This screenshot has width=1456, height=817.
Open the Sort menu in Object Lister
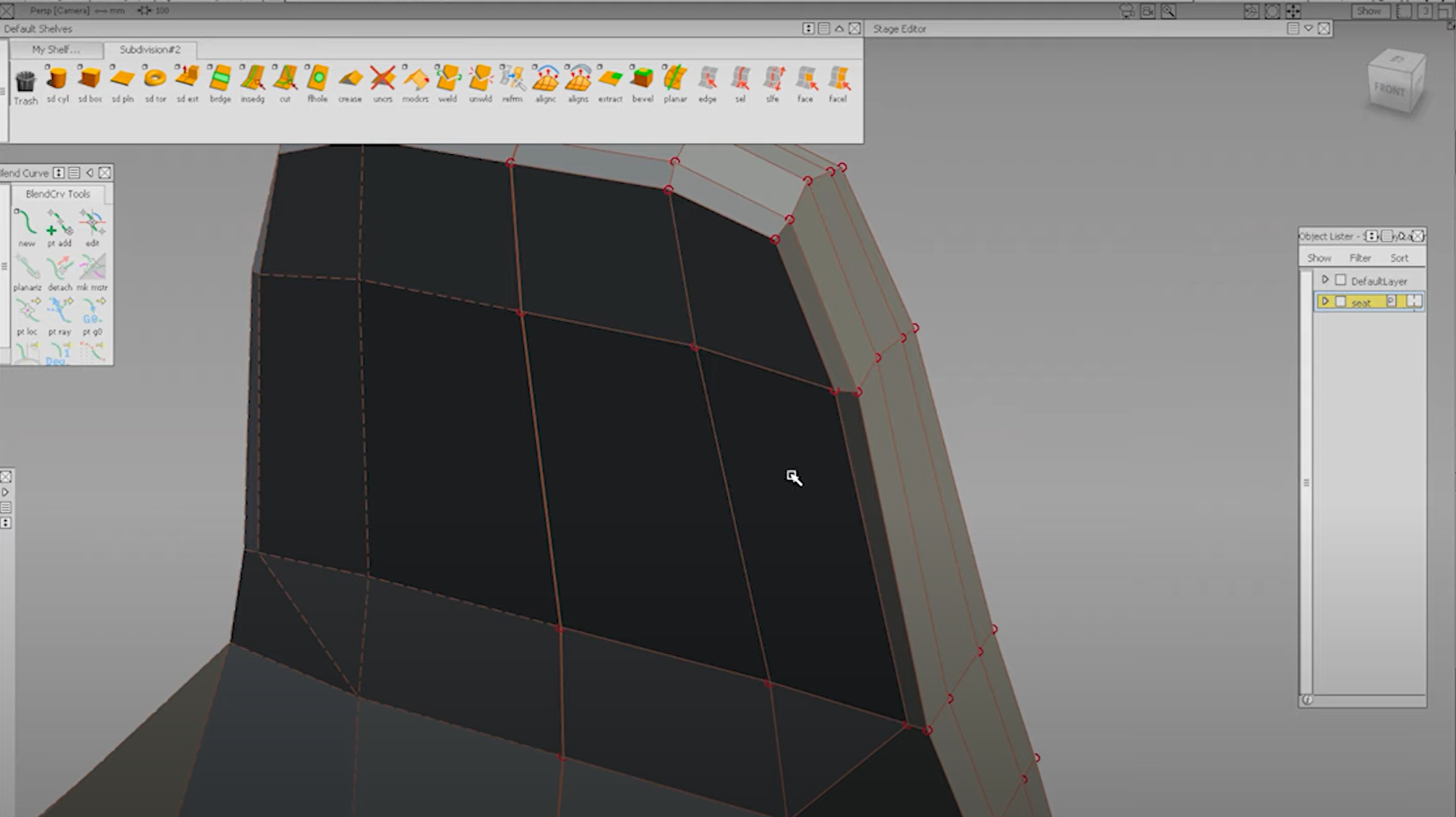coord(1399,257)
